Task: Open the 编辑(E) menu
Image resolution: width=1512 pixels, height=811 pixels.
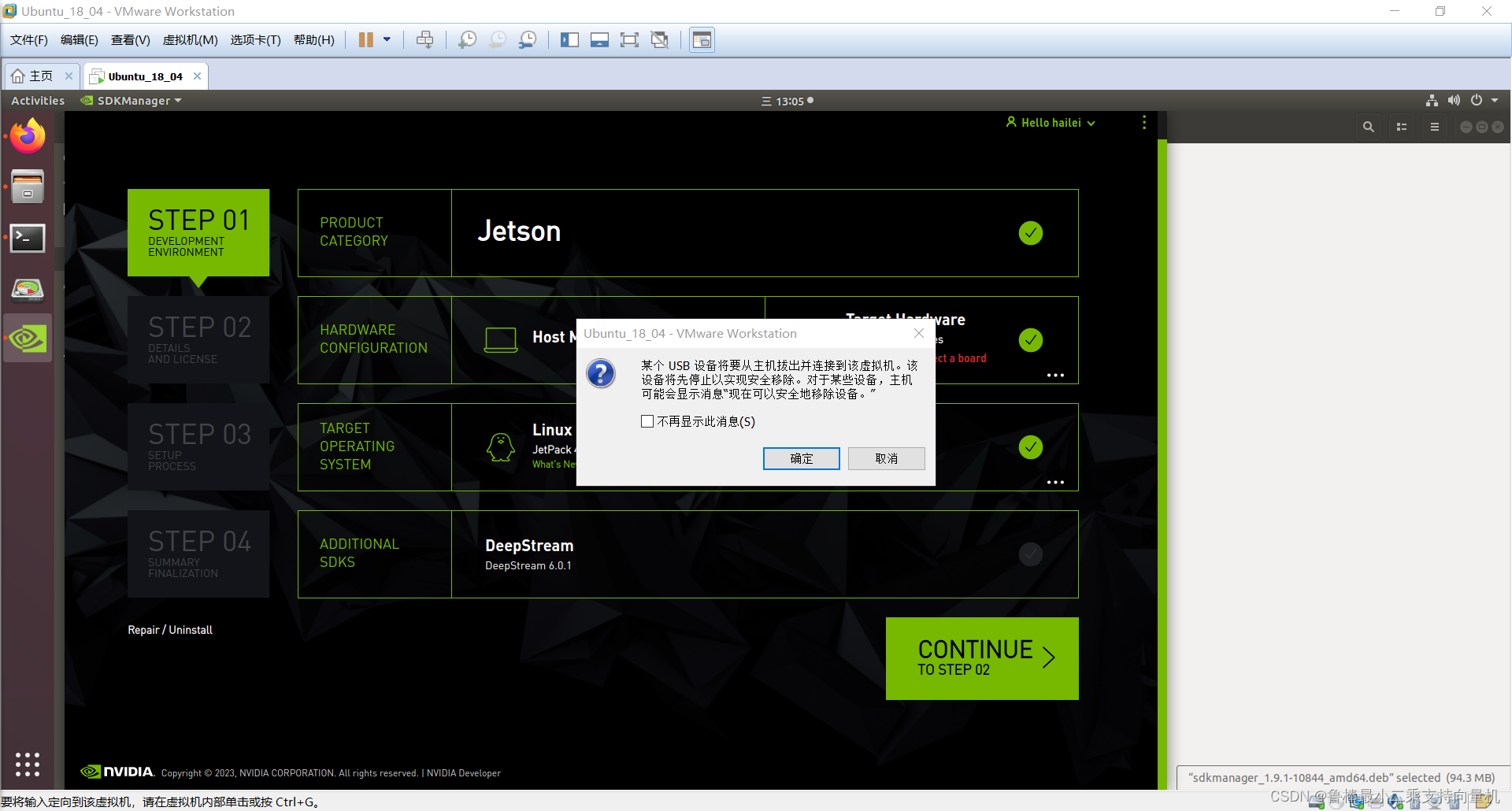Action: [x=79, y=40]
